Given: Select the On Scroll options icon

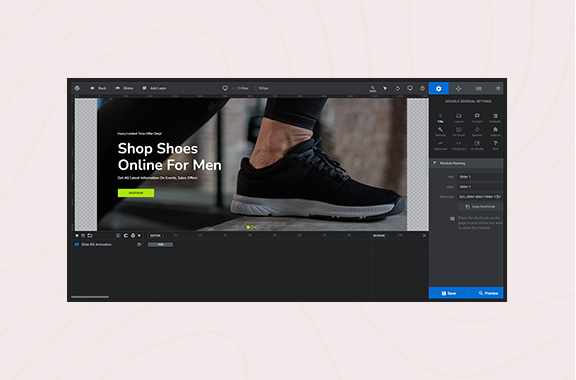Looking at the screenshot, I should [458, 132].
